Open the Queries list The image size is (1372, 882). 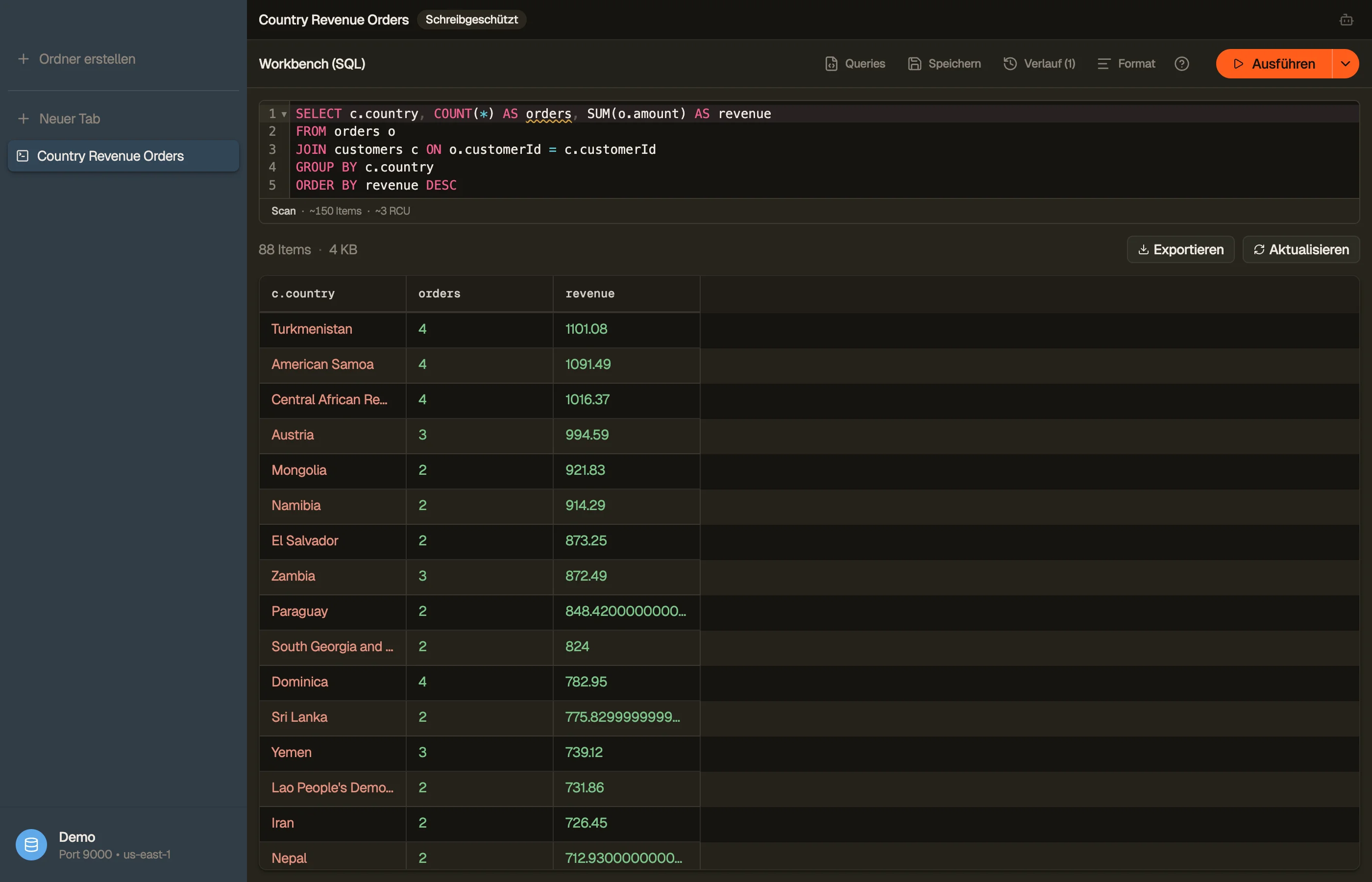pos(855,64)
